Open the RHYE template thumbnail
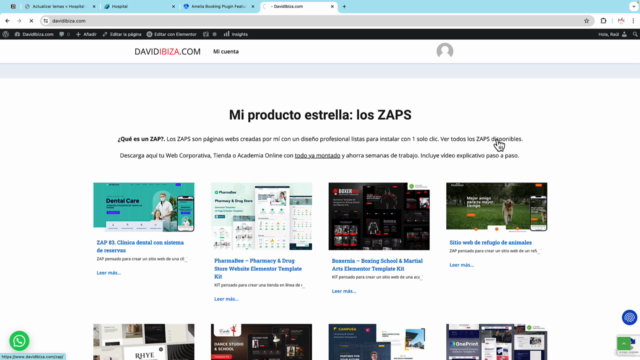This screenshot has height=360, width=640. (144, 342)
